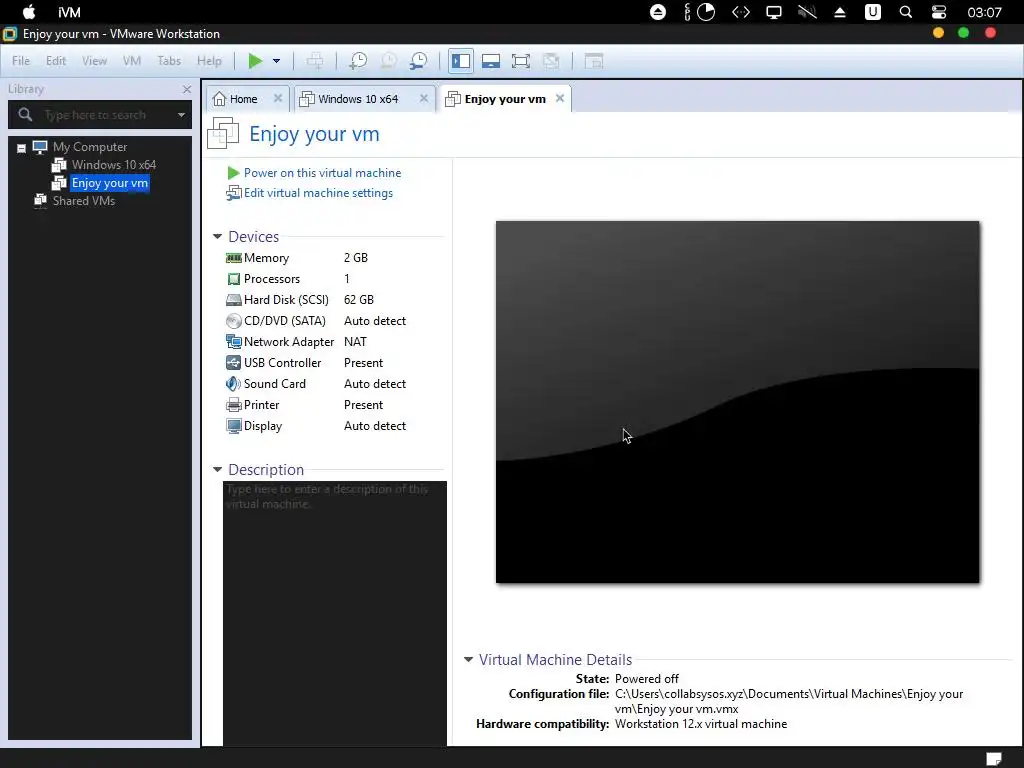Click the muted sound menu bar icon
Screen dimensions: 1024x768
tap(807, 12)
